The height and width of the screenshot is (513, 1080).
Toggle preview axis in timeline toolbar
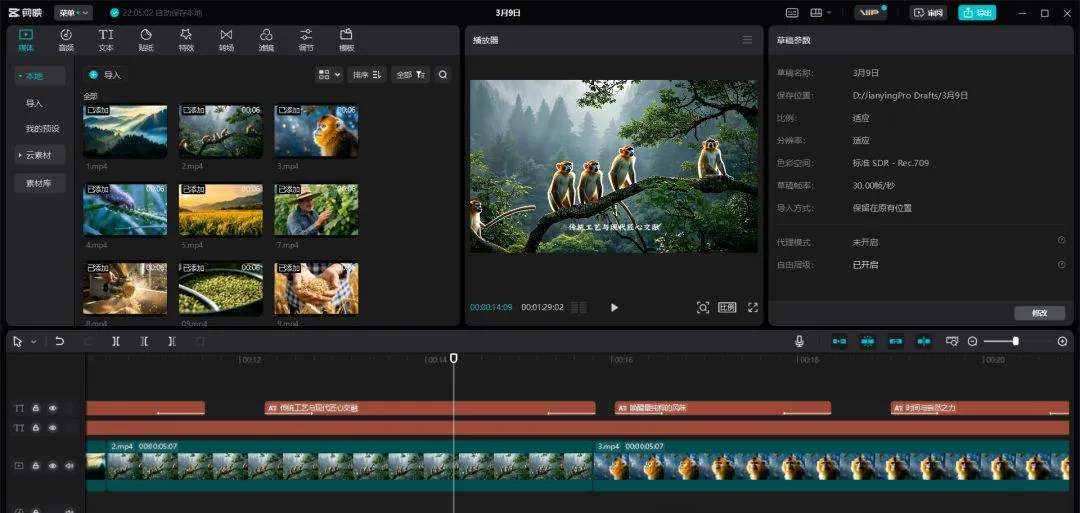pyautogui.click(x=924, y=341)
